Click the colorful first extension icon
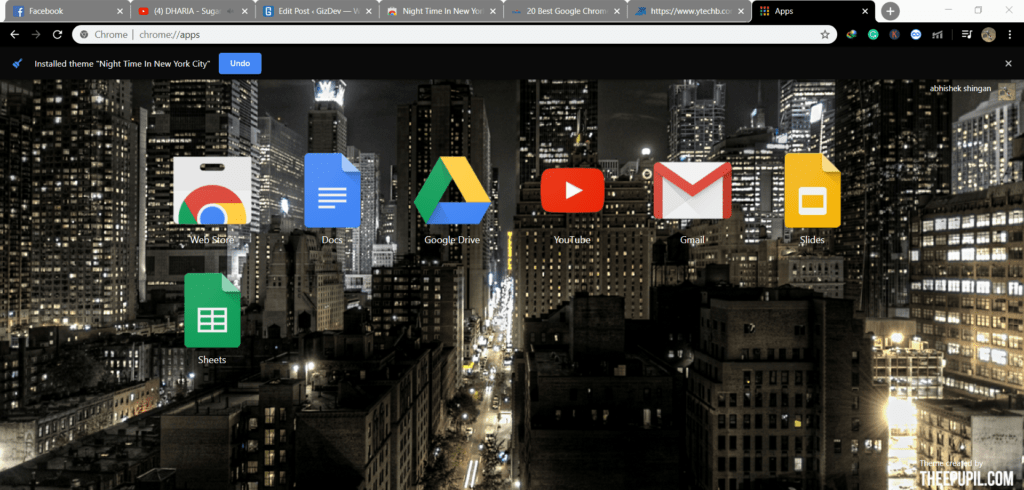 click(852, 35)
